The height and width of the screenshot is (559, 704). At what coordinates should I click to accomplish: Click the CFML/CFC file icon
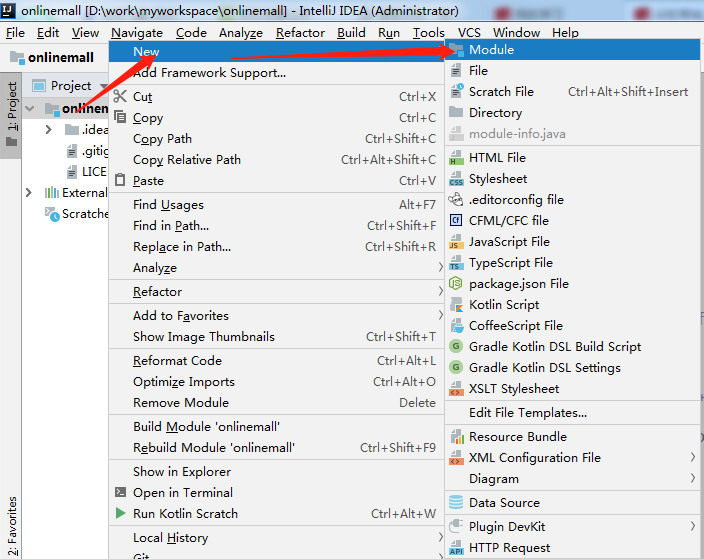click(456, 220)
